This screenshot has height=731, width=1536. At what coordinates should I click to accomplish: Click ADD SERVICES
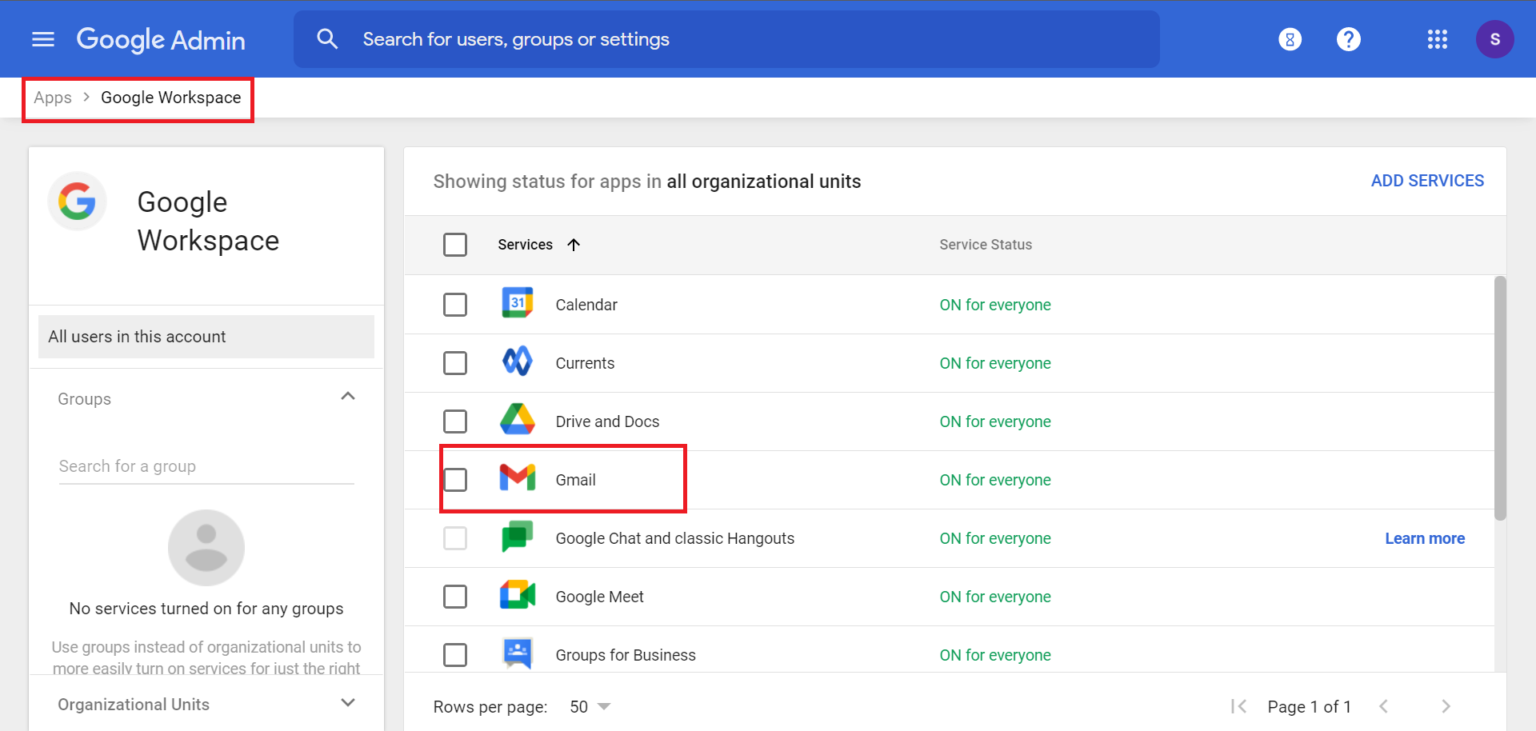(x=1427, y=181)
